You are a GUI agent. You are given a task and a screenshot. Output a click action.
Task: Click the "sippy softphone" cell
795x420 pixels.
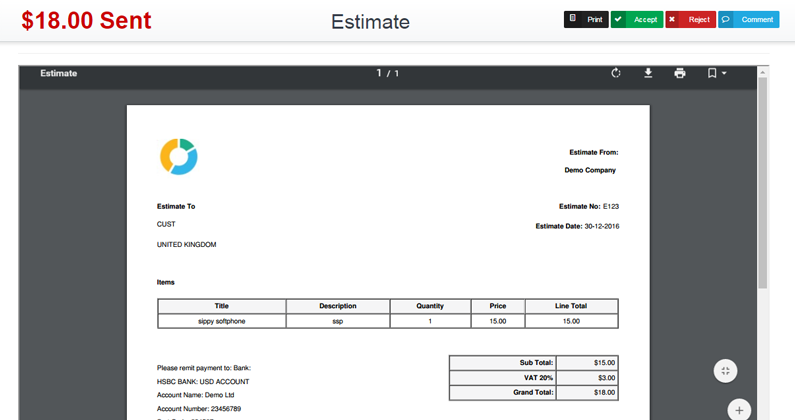[x=222, y=321]
